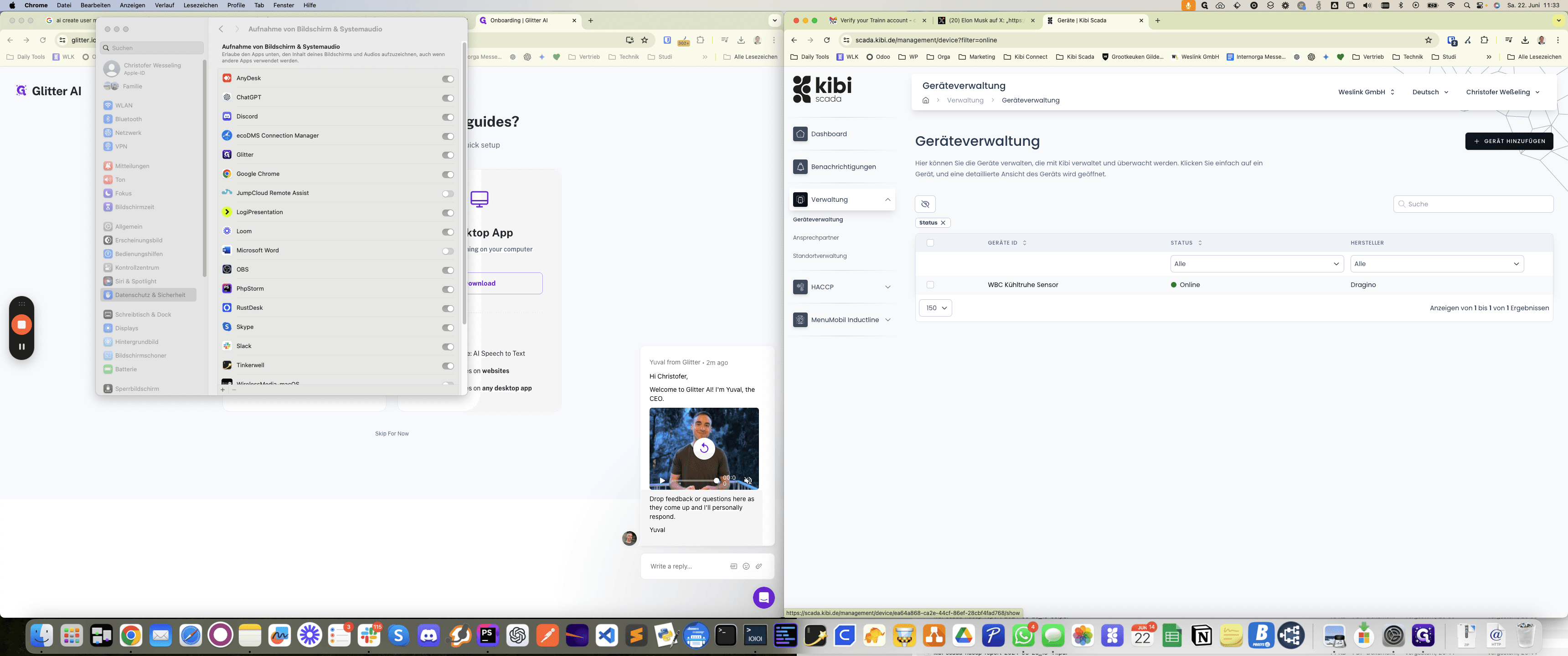This screenshot has width=1568, height=656.
Task: Expand the HACCP sidebar section
Action: coord(887,287)
